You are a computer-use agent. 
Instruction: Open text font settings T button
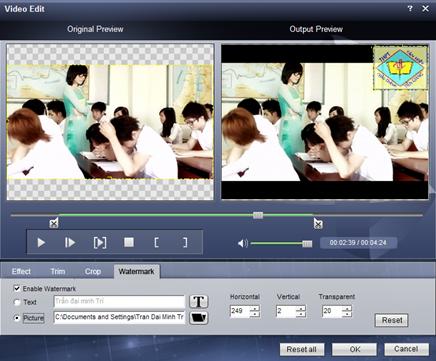point(199,302)
